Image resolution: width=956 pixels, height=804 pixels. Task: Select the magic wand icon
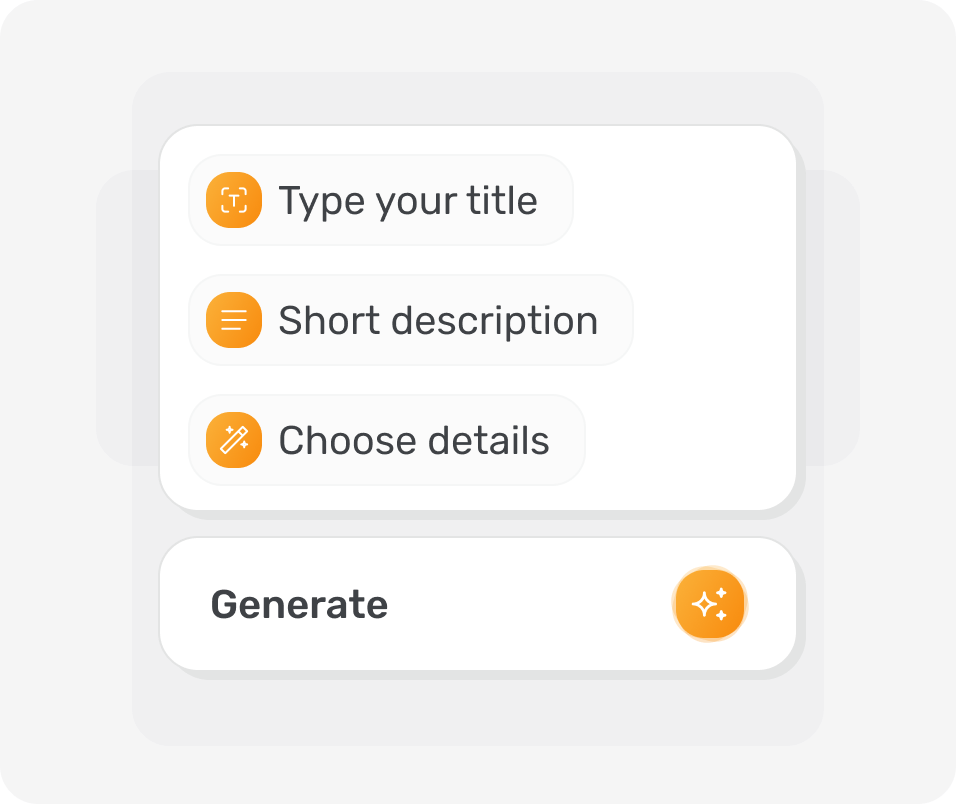[234, 440]
